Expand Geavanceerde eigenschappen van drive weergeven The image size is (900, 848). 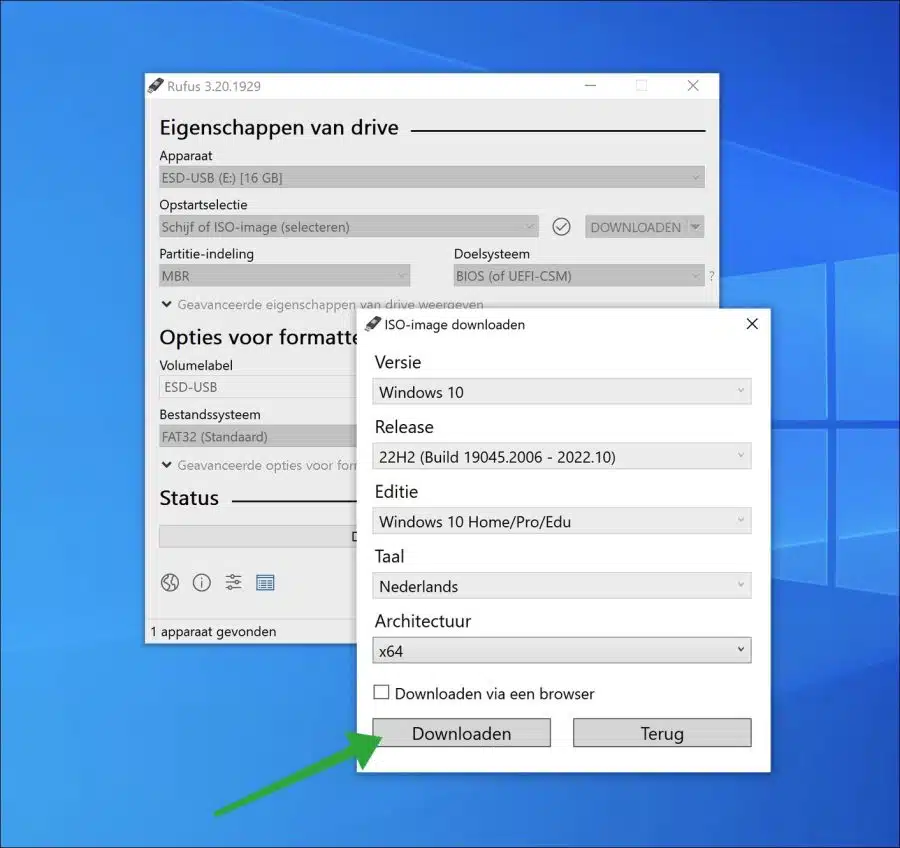click(x=322, y=304)
